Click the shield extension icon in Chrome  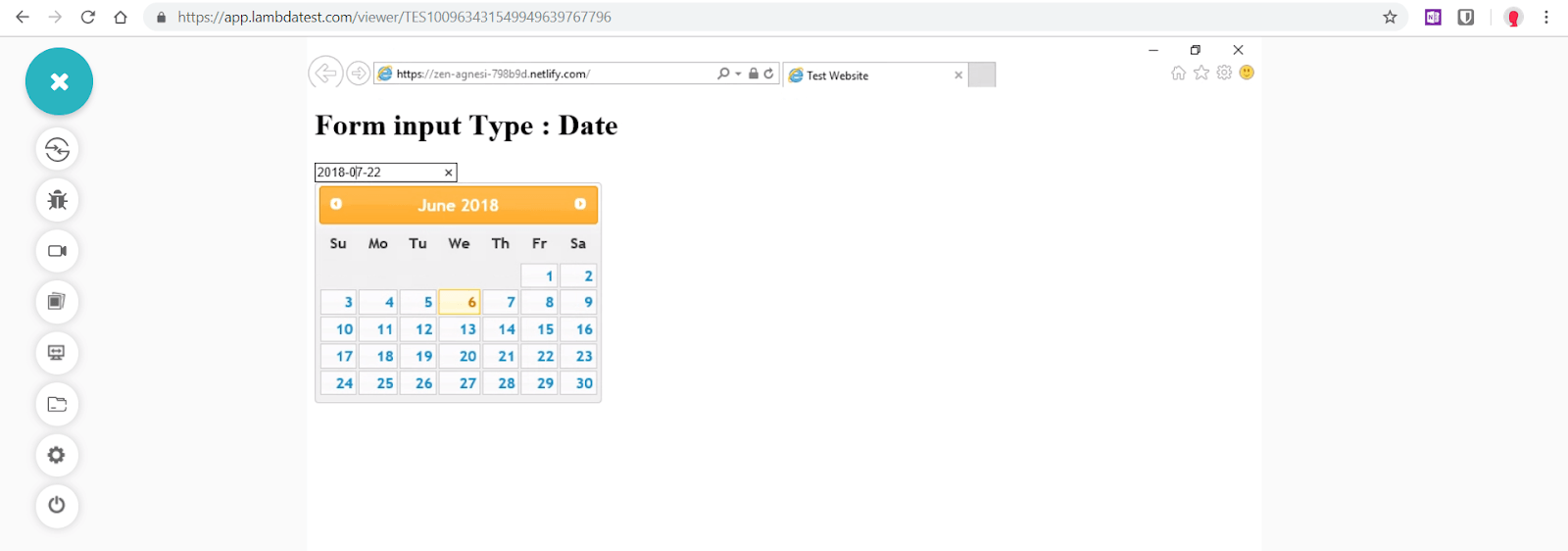(1466, 17)
